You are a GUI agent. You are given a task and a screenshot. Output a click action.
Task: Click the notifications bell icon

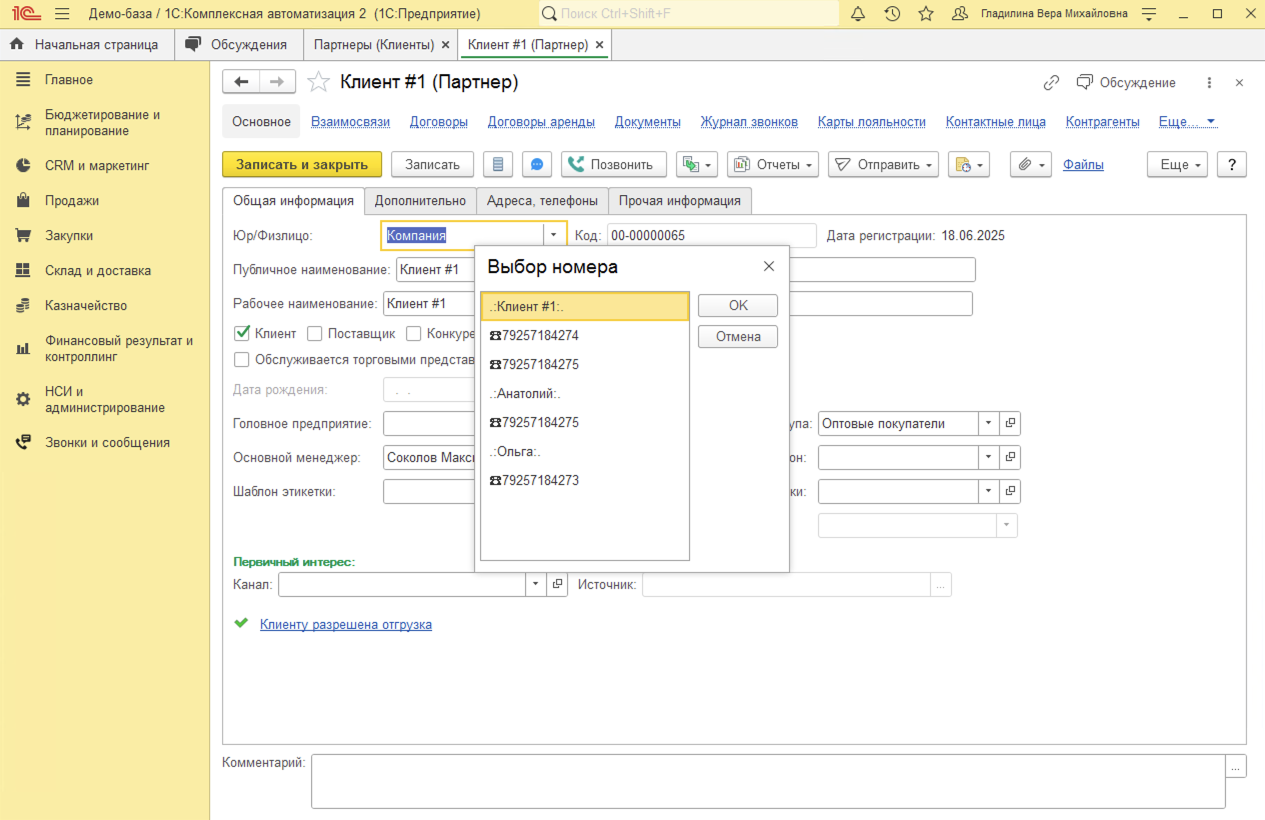pyautogui.click(x=858, y=14)
